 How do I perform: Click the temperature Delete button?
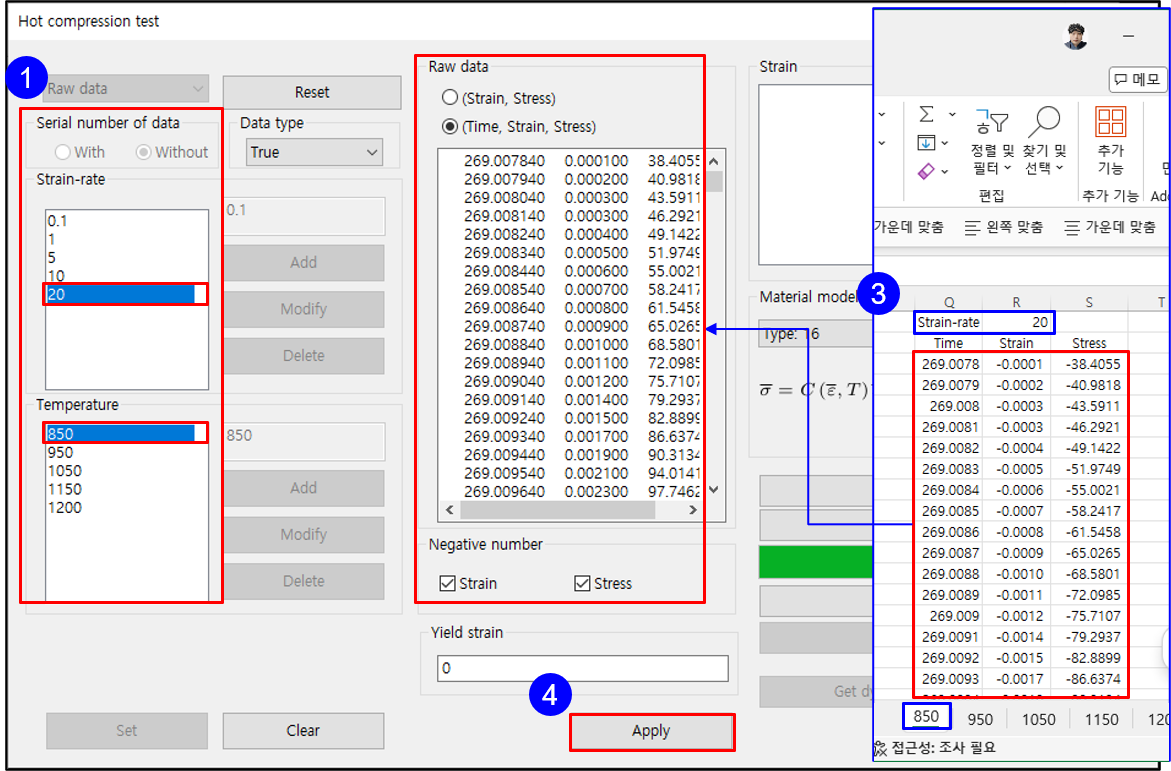(304, 581)
